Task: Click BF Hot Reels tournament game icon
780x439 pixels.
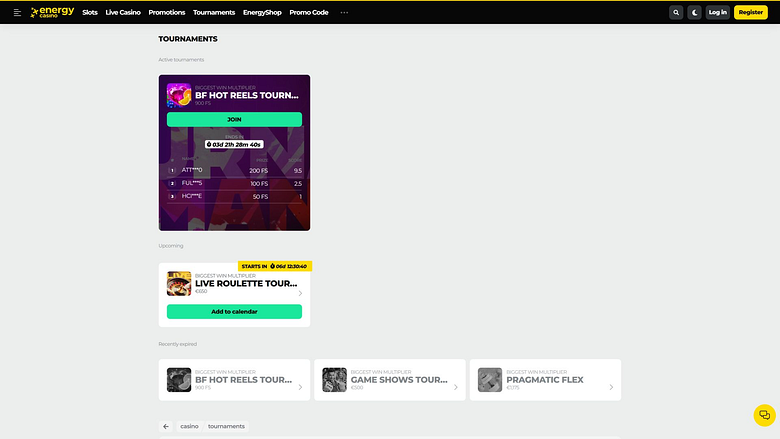Action: 179,95
